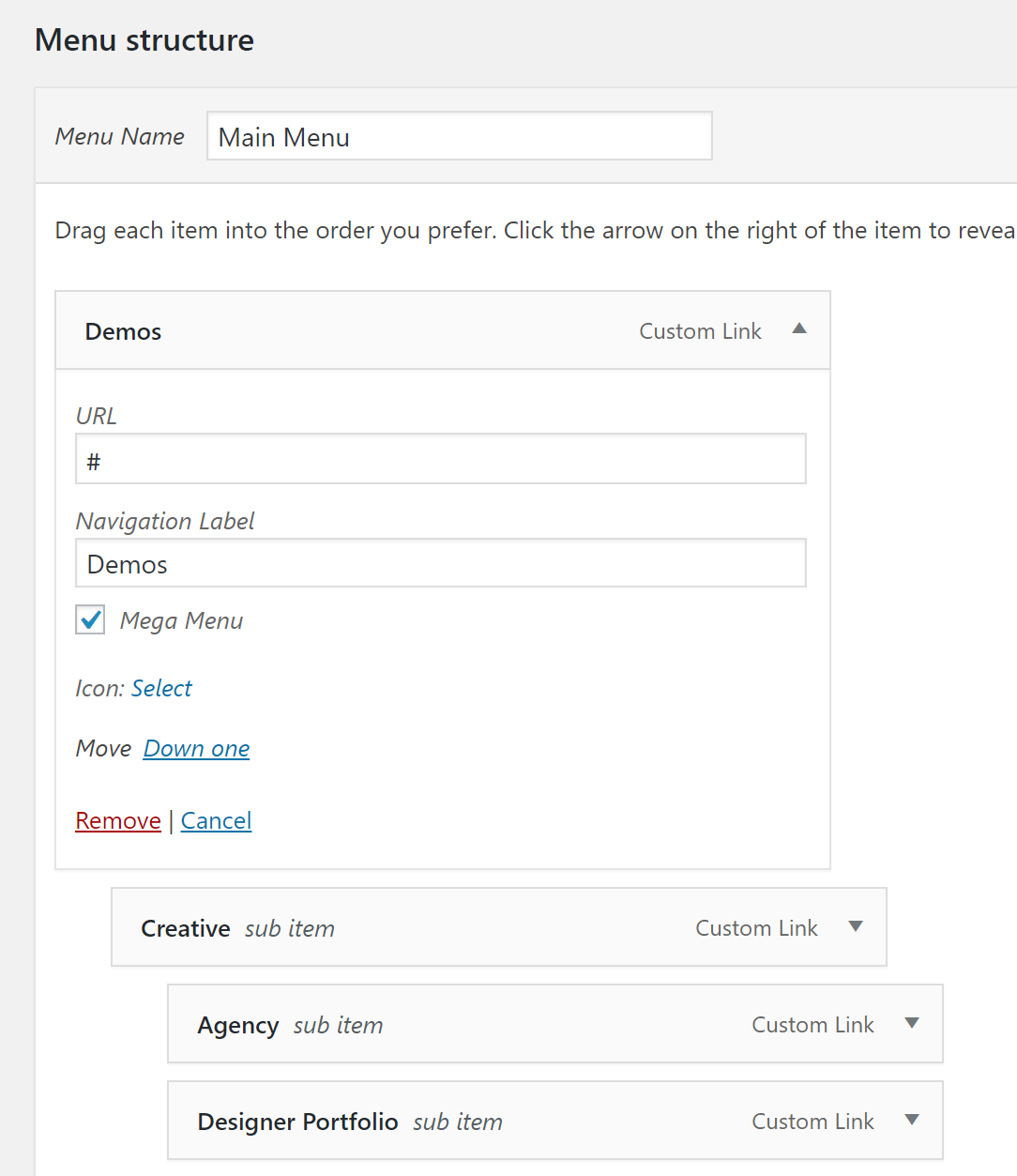Select the Demos item title bar
This screenshot has width=1017, height=1176.
(x=443, y=330)
